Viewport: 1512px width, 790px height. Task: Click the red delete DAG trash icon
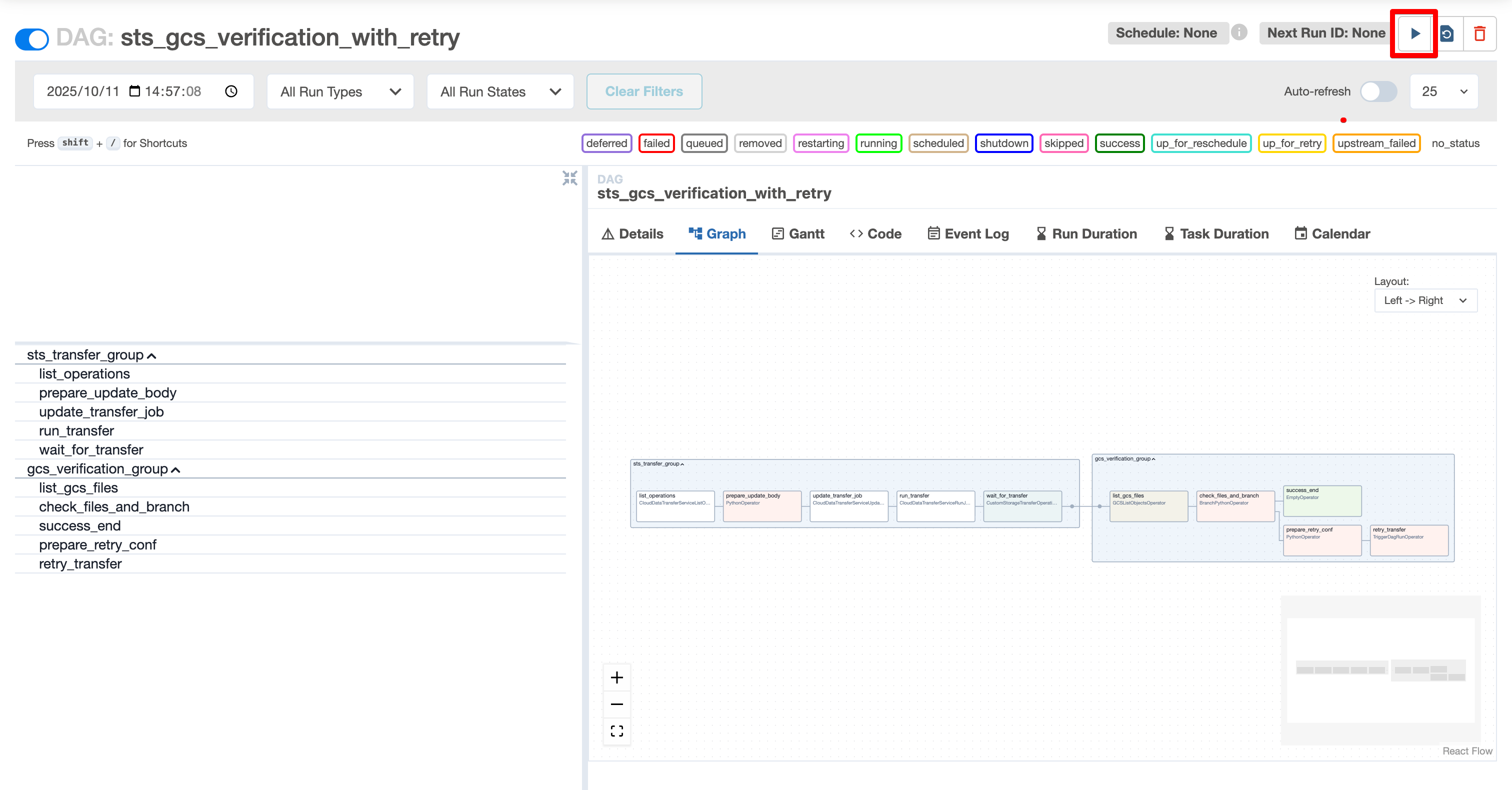[1479, 33]
